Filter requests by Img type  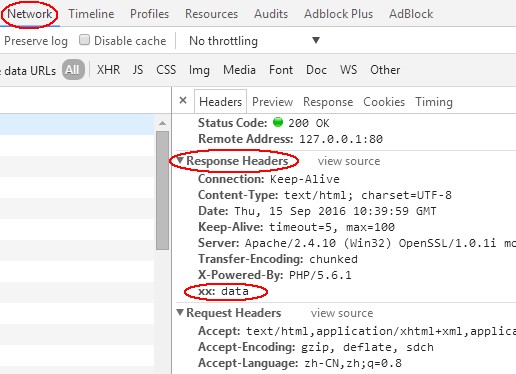199,70
